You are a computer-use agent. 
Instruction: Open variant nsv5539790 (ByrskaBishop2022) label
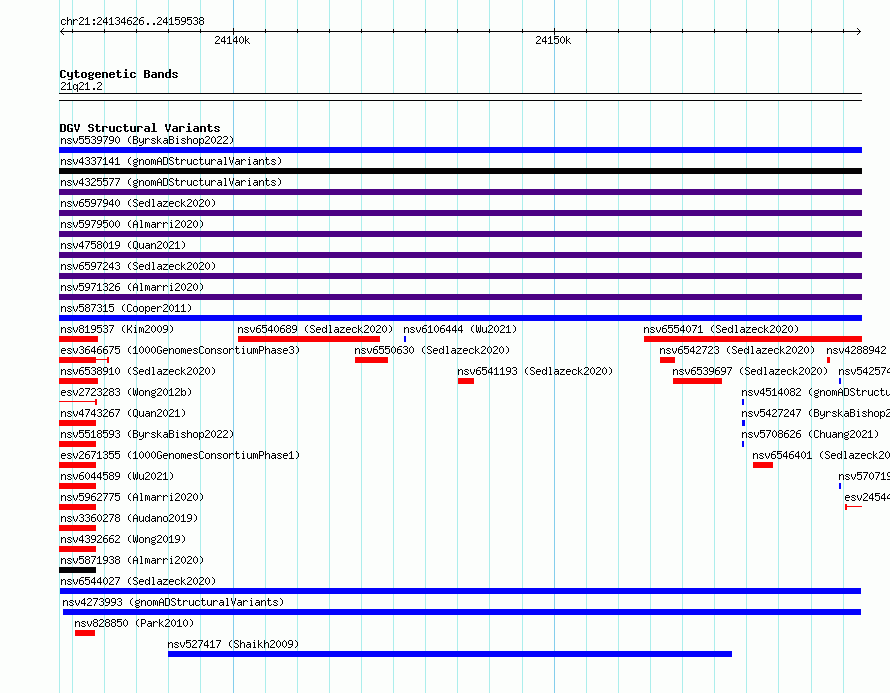point(146,140)
